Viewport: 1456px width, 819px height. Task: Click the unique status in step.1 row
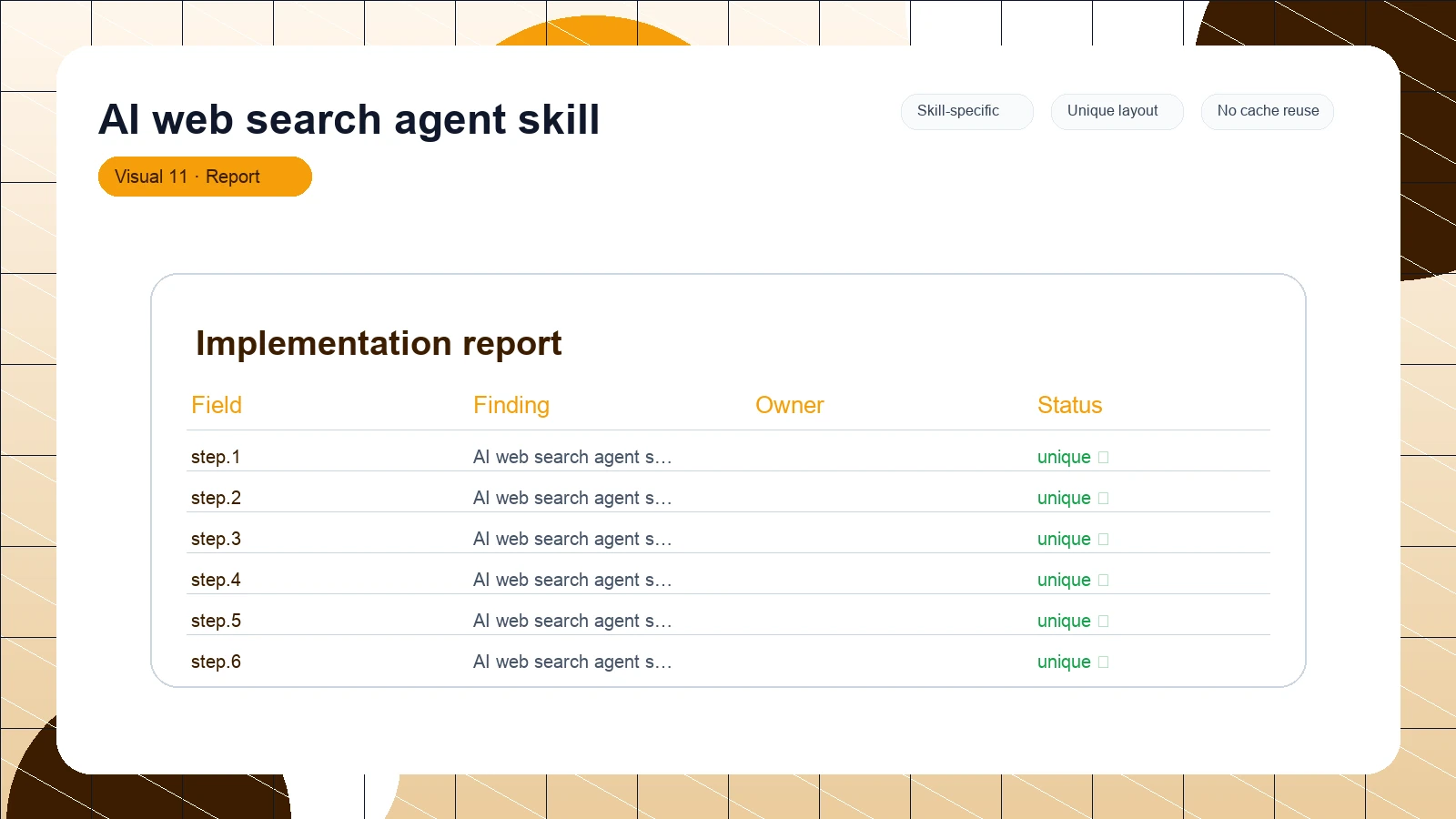tap(1064, 457)
